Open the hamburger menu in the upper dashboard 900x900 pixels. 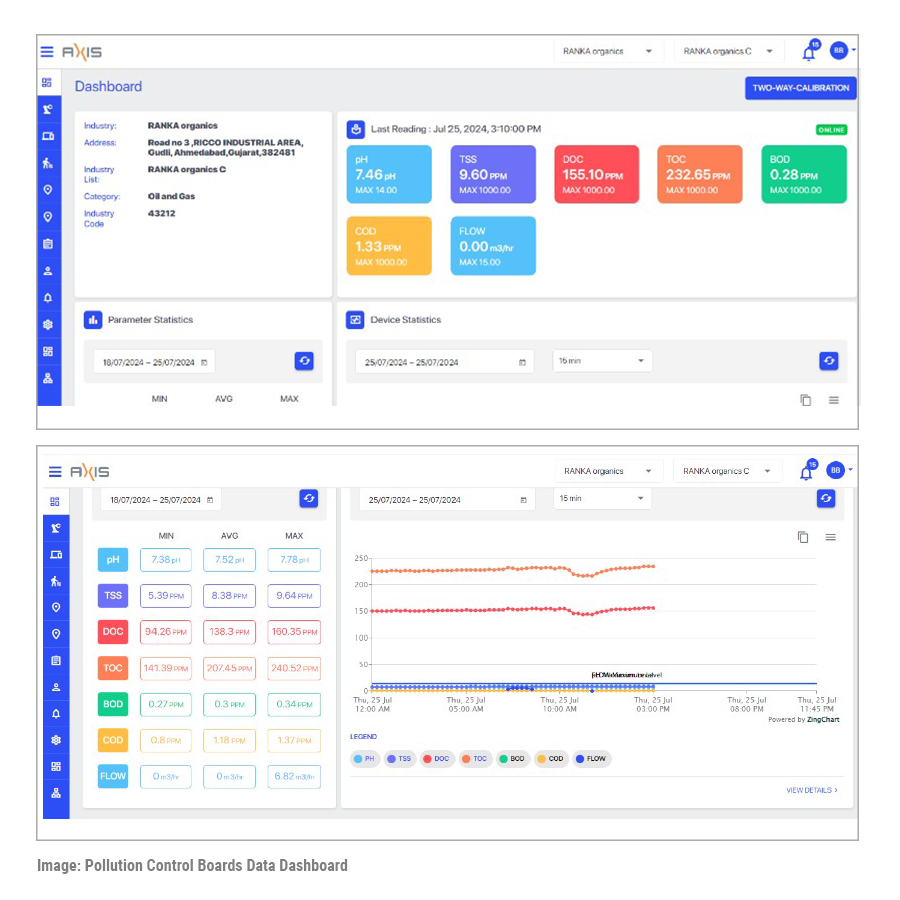[x=47, y=52]
